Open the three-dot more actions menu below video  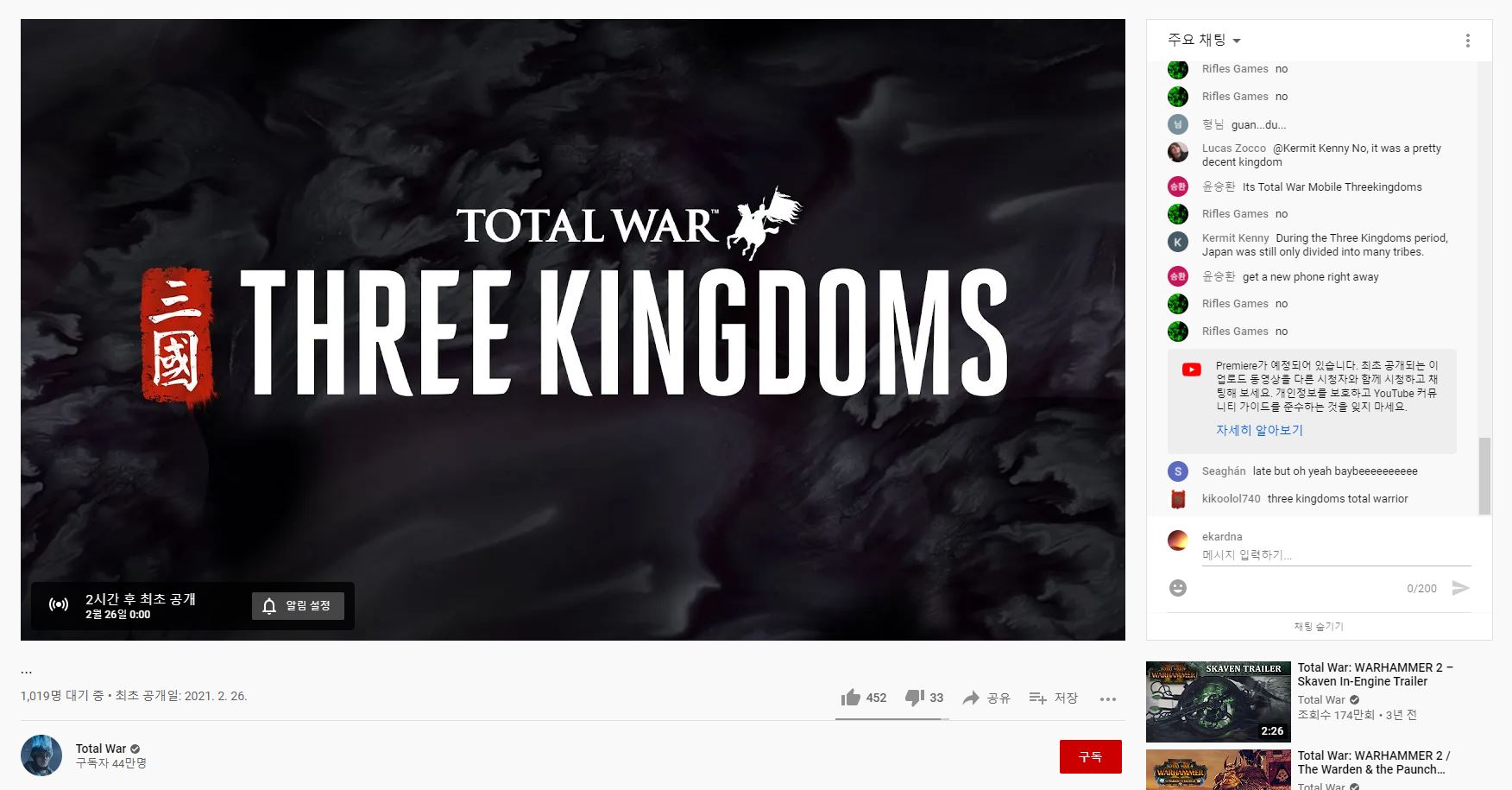coord(1108,698)
